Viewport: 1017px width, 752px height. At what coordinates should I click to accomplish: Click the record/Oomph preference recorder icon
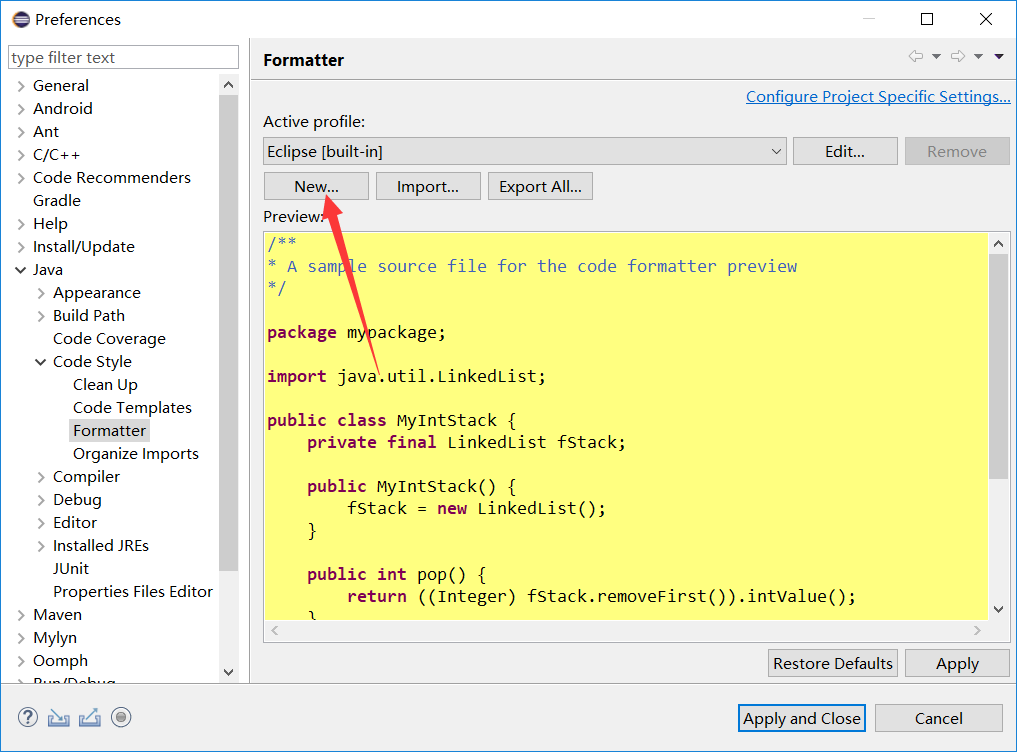click(x=121, y=717)
